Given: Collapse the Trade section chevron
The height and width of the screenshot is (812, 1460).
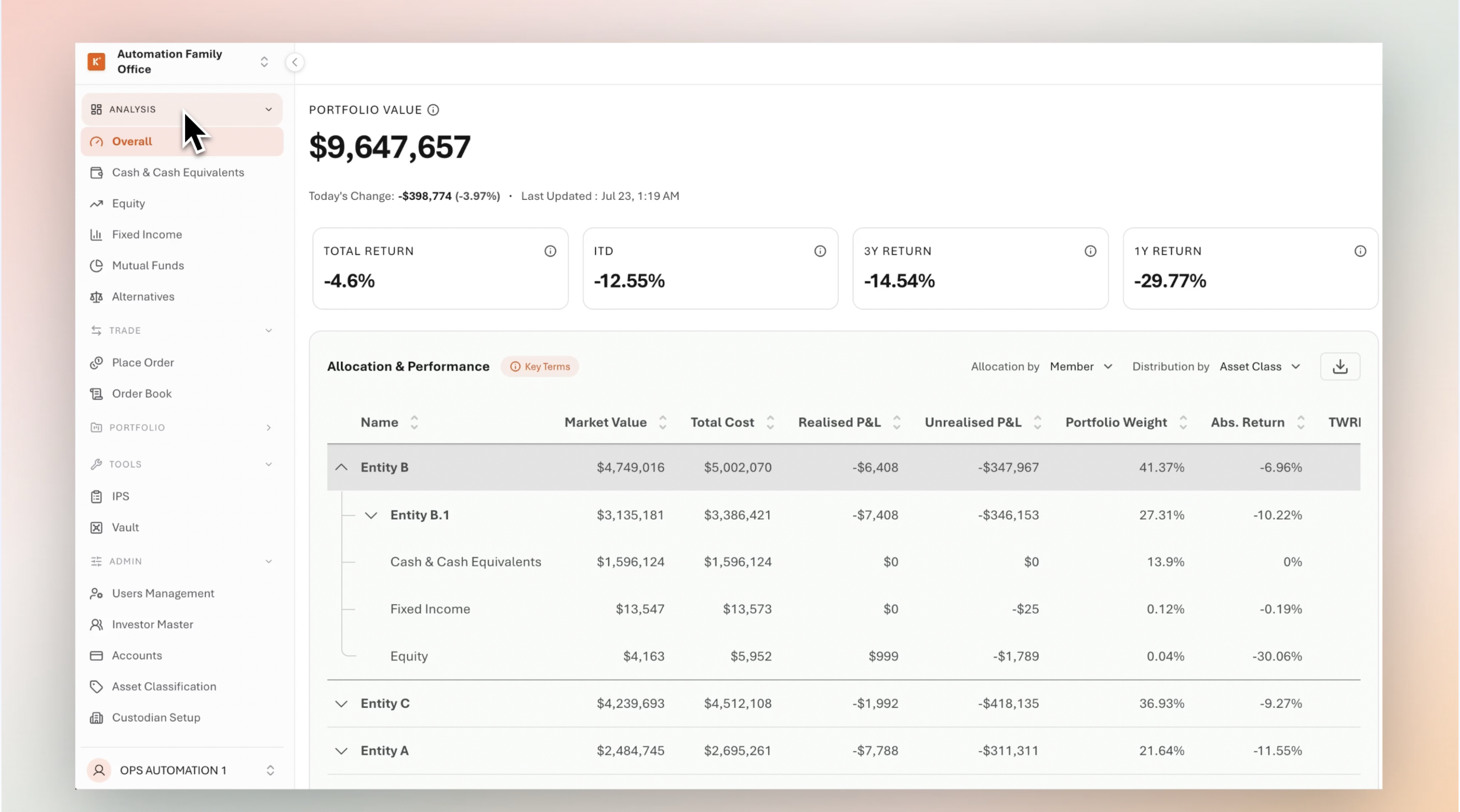Looking at the screenshot, I should pyautogui.click(x=269, y=331).
